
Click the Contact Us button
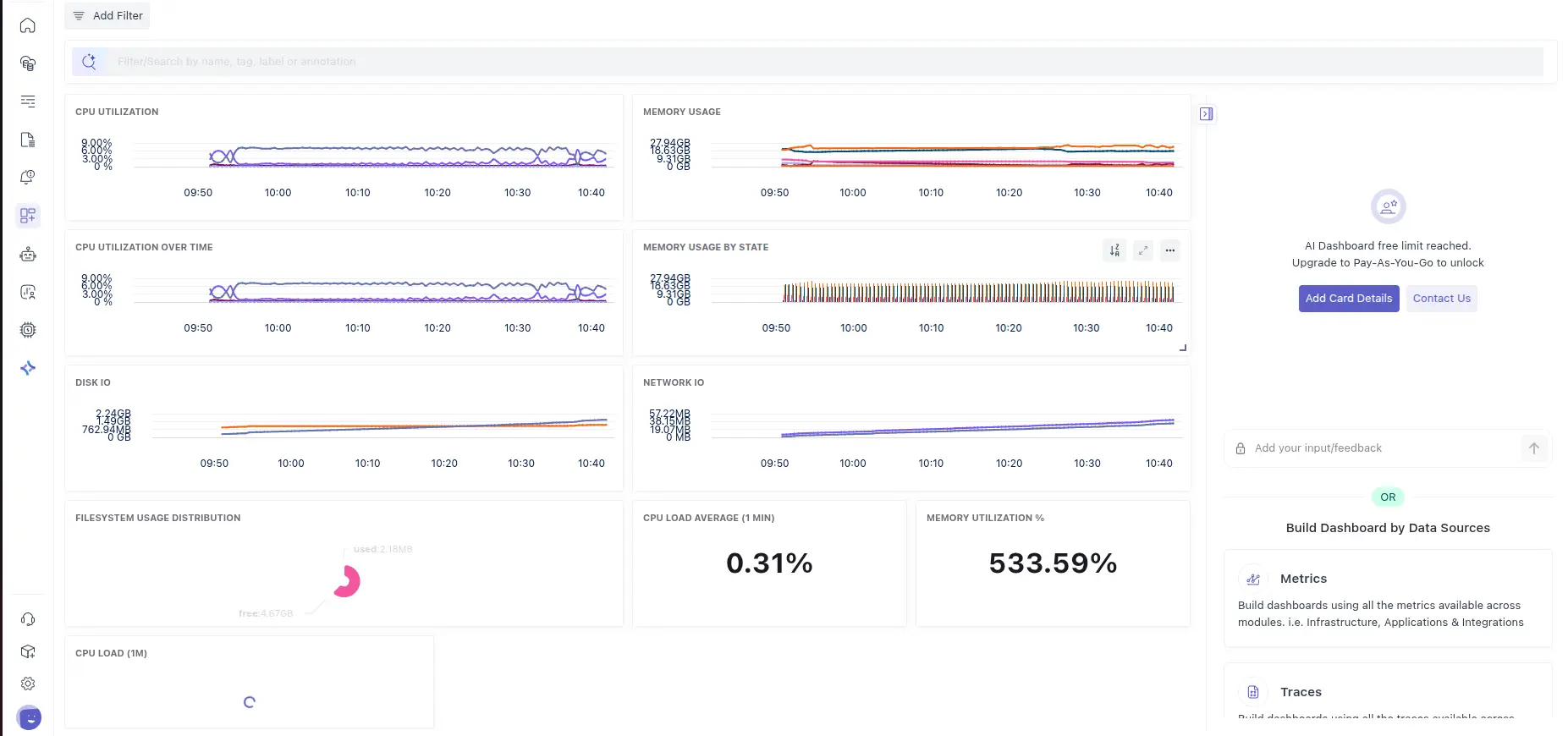1441,299
